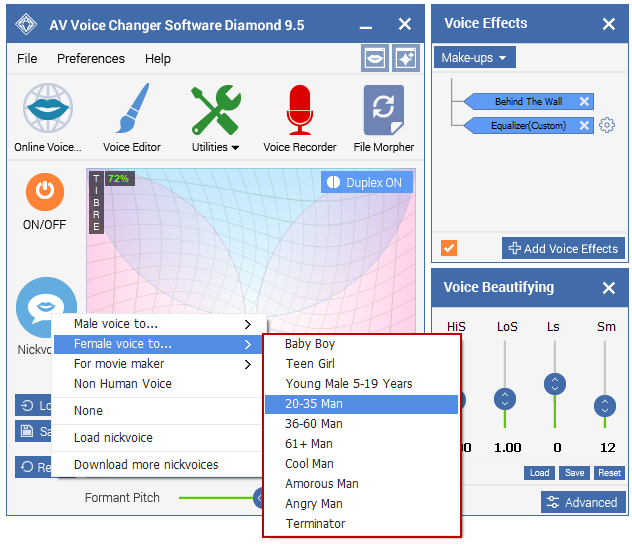Click the Nickvoice speech bubble icon
This screenshot has height=546, width=632.
(46, 307)
